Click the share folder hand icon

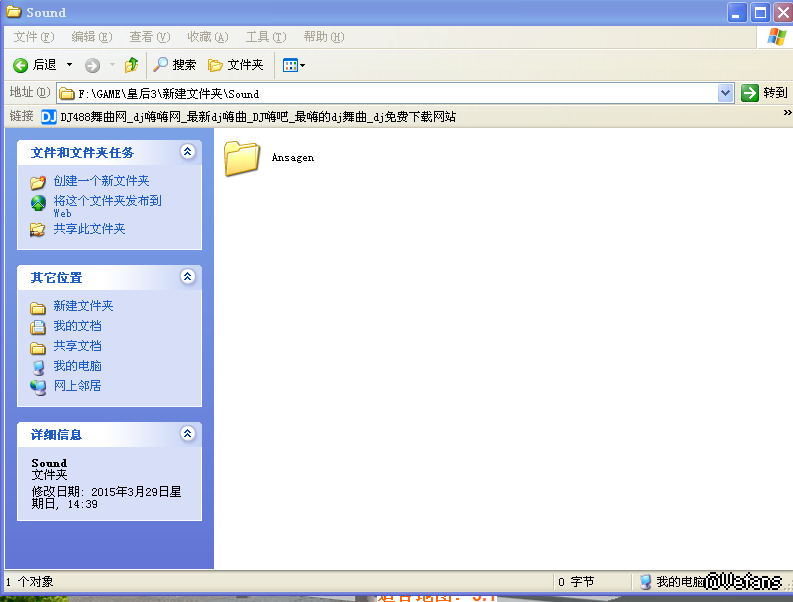point(37,230)
